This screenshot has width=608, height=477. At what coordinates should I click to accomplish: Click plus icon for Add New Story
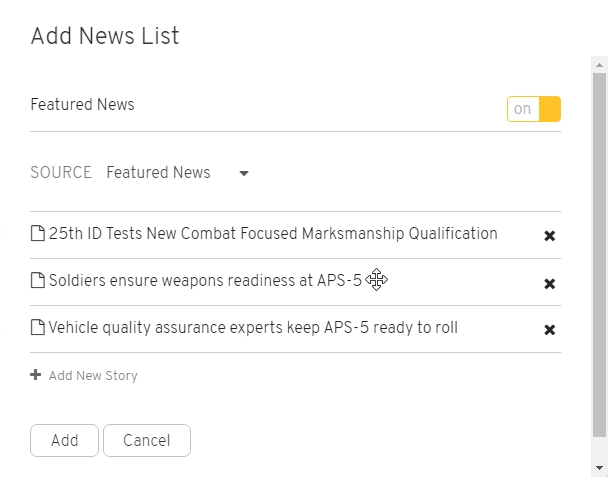[36, 375]
